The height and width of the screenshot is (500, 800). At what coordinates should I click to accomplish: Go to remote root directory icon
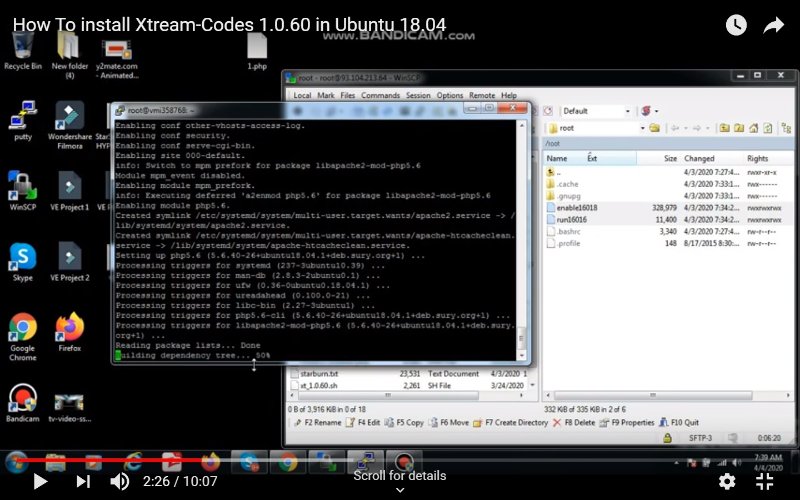coord(739,128)
